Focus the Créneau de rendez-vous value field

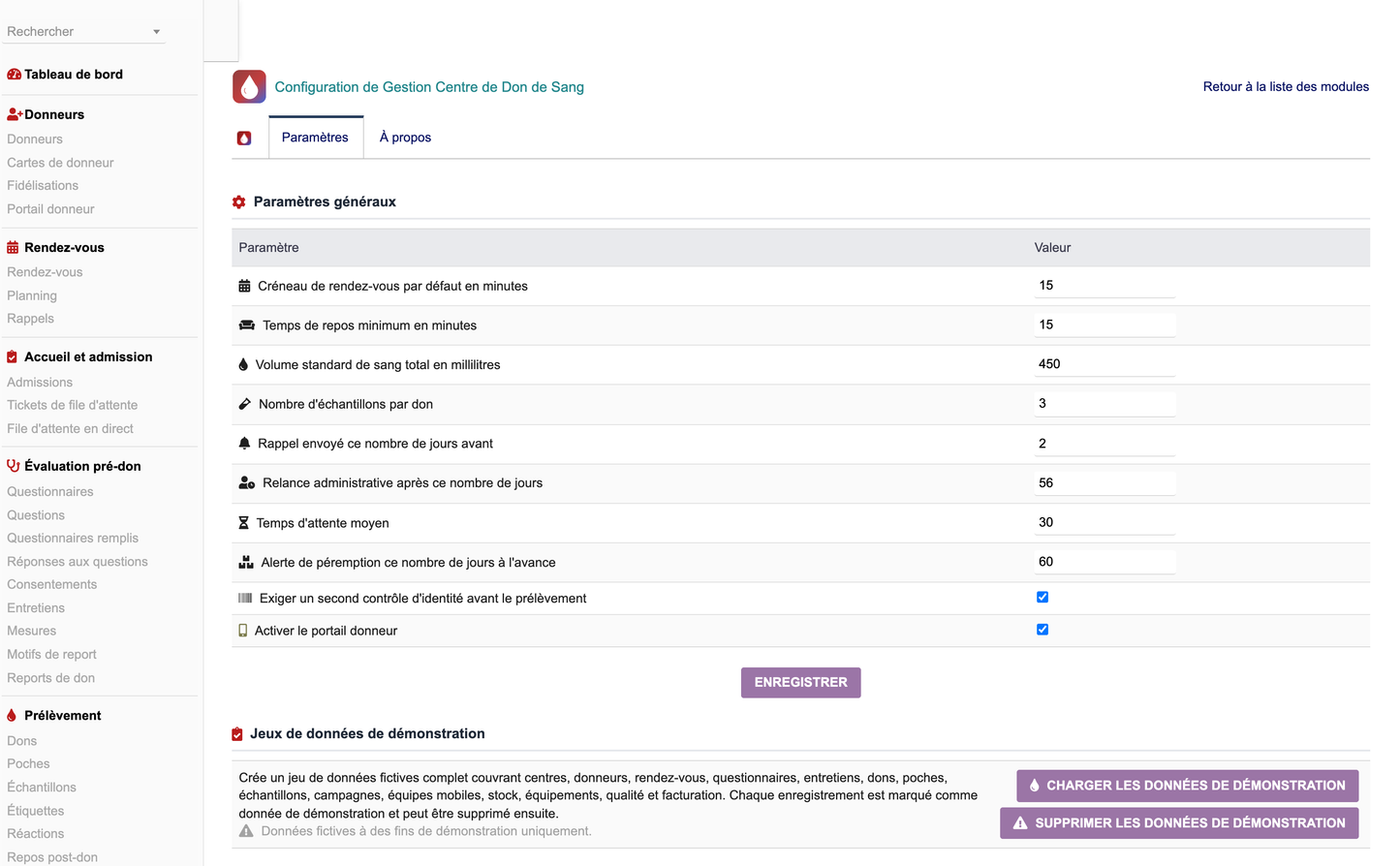(x=1104, y=286)
